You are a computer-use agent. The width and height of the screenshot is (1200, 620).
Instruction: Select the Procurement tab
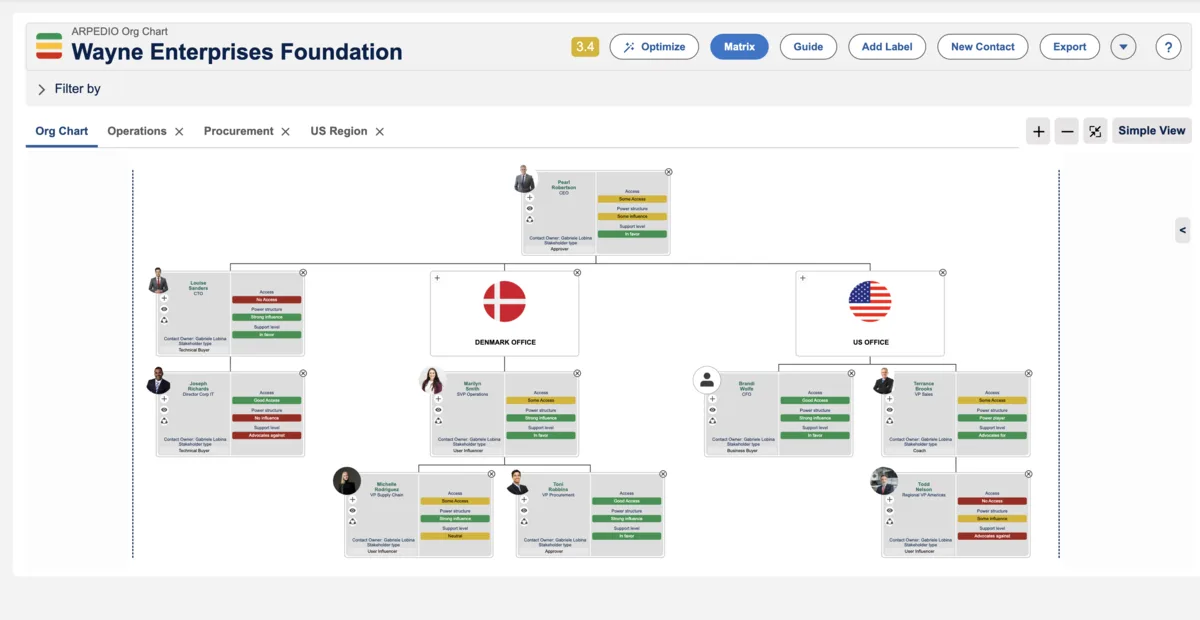238,131
